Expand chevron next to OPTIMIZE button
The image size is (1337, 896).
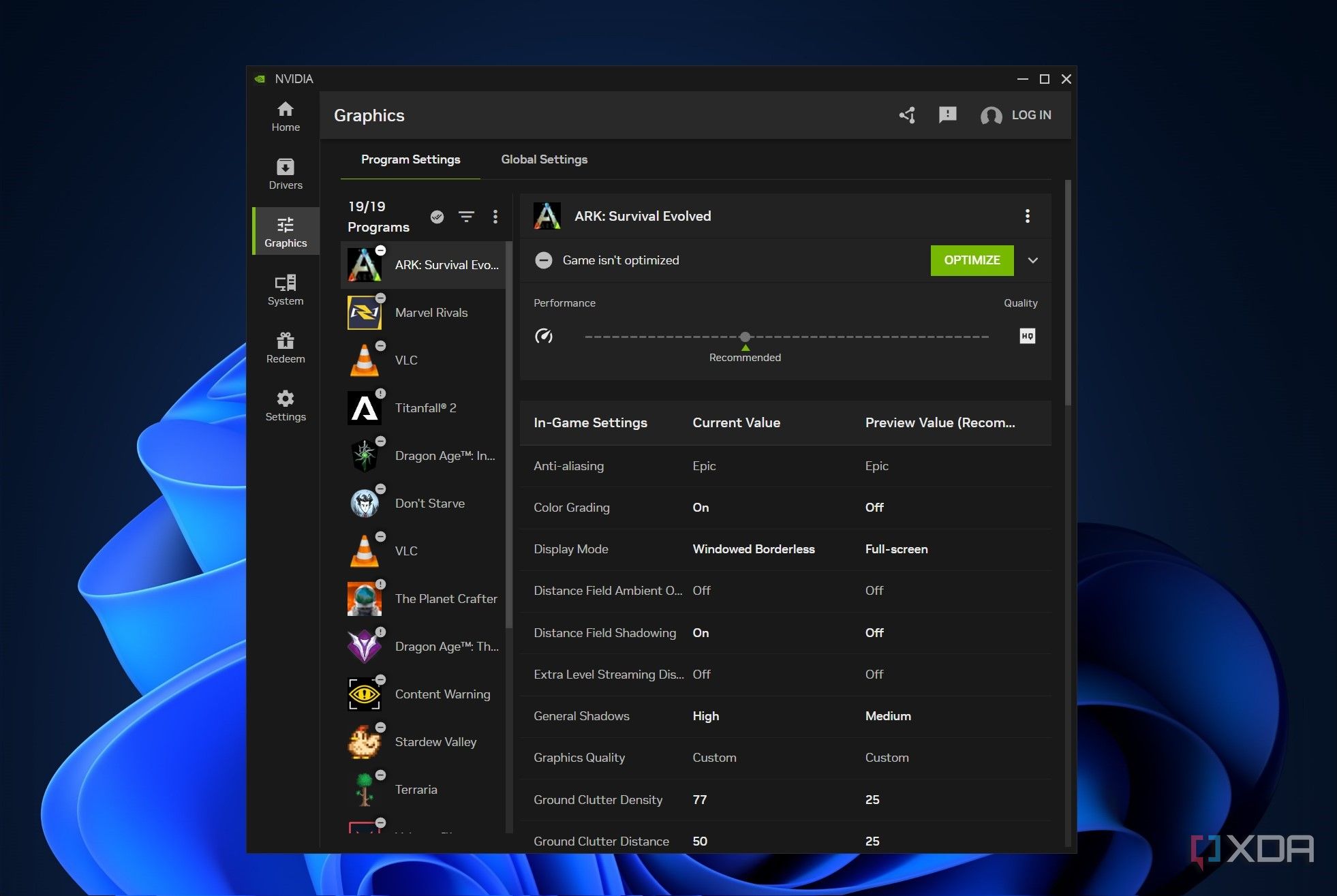pyautogui.click(x=1033, y=260)
